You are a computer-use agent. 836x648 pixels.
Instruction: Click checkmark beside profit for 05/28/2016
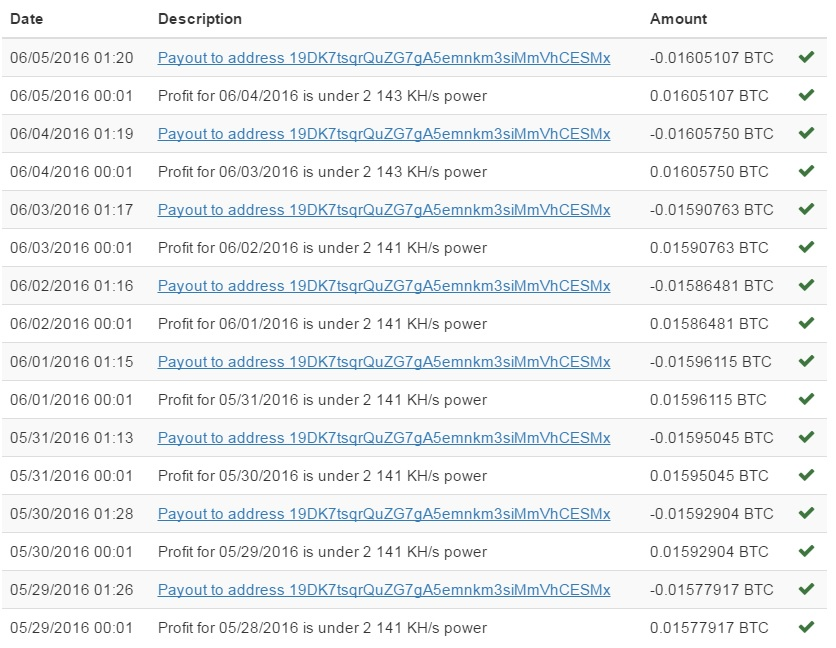[x=806, y=627]
